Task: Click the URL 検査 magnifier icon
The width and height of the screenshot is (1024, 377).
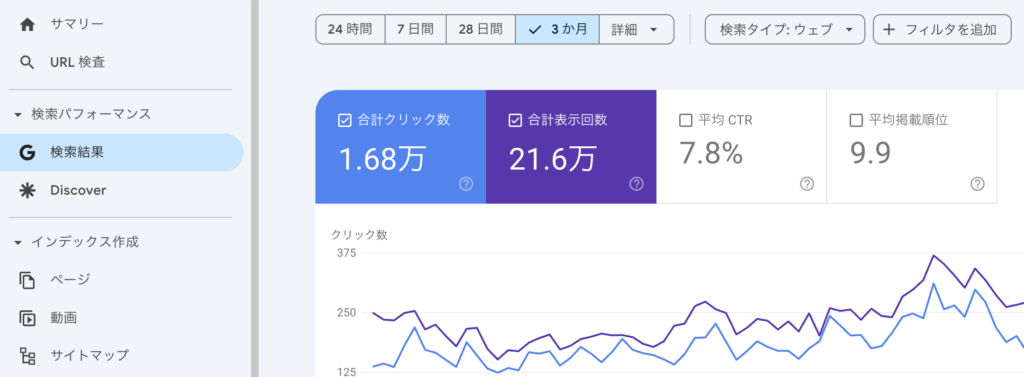Action: pos(27,63)
